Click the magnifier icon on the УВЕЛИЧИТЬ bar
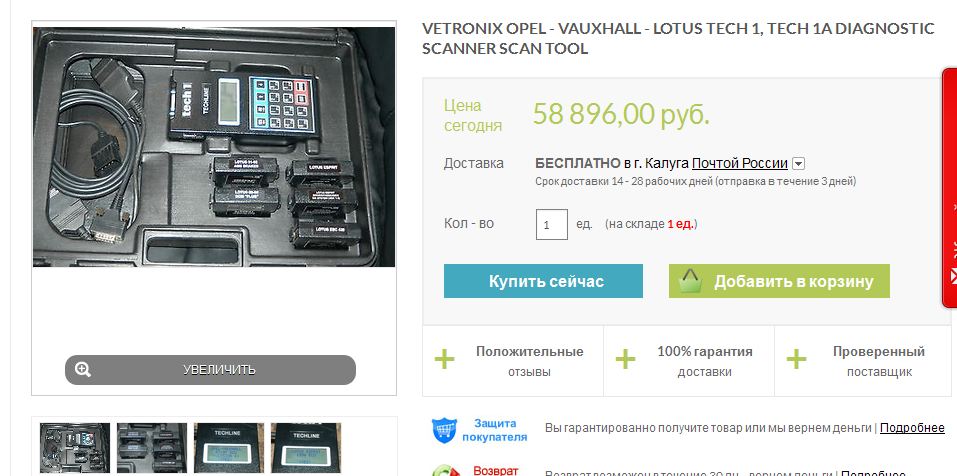 tap(83, 369)
